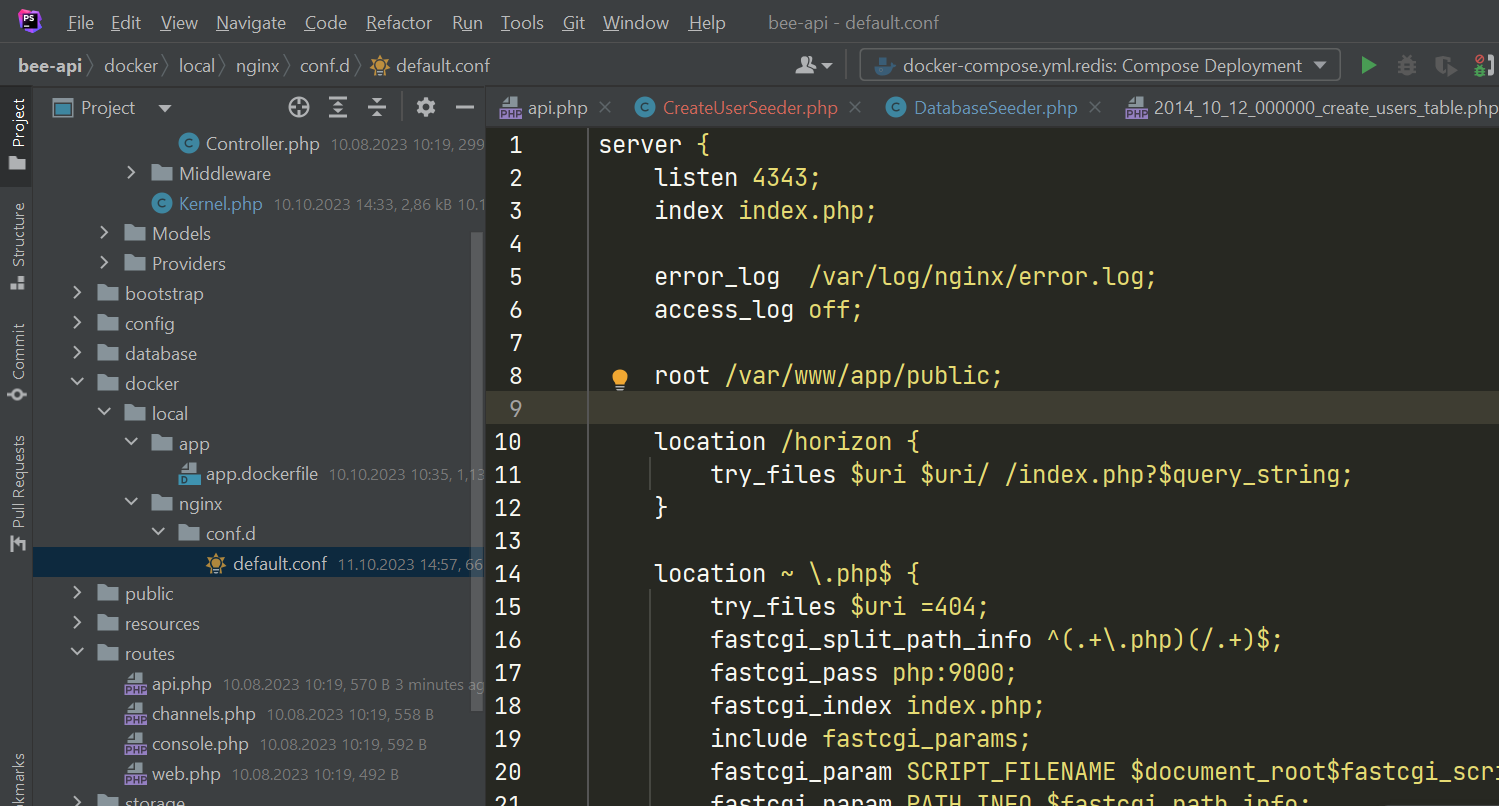Click the green Run button in toolbar
1499x806 pixels.
point(1368,65)
